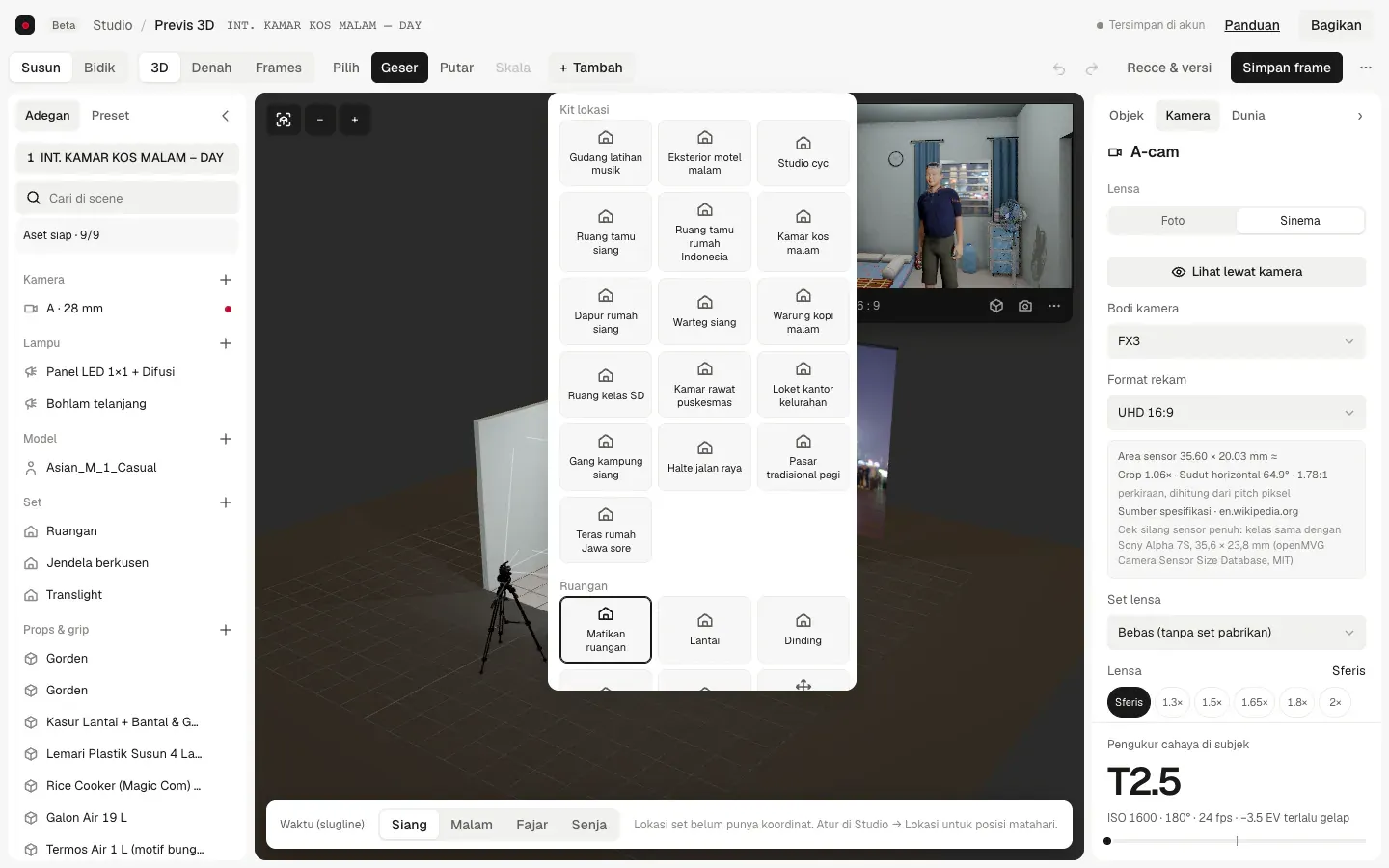Image resolution: width=1389 pixels, height=868 pixels.
Task: Zoom out with the minus viewport button
Action: click(x=320, y=120)
